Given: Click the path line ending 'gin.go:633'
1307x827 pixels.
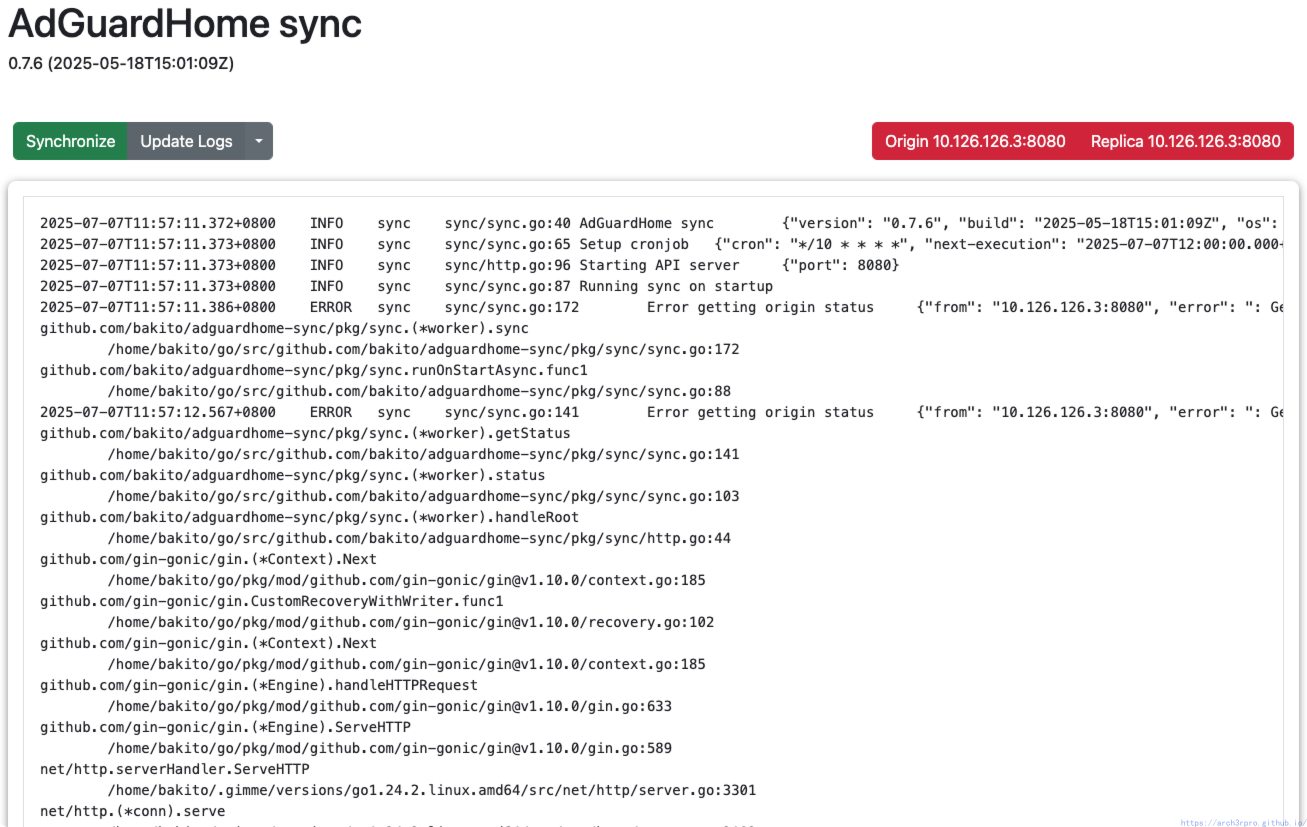Looking at the screenshot, I should point(390,706).
